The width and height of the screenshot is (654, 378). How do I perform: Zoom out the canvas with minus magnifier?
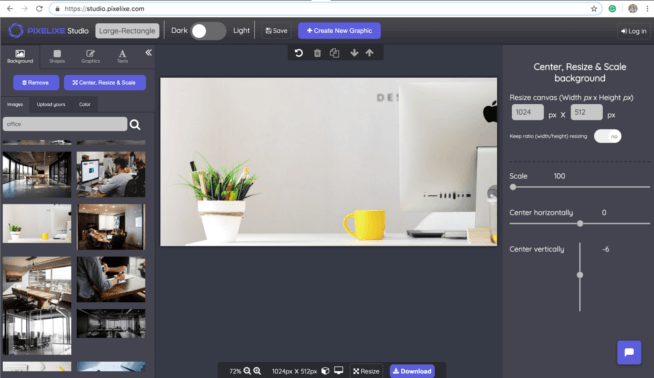(x=247, y=371)
